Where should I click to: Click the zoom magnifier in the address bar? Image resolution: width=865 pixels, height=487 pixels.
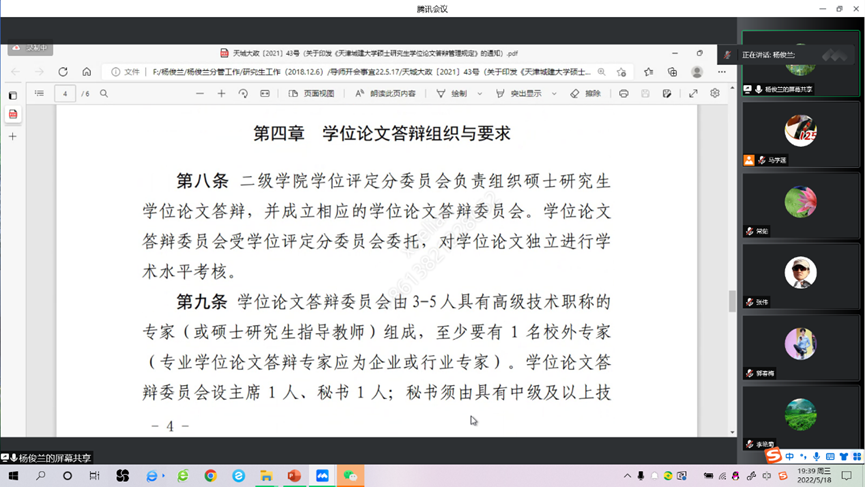601,72
